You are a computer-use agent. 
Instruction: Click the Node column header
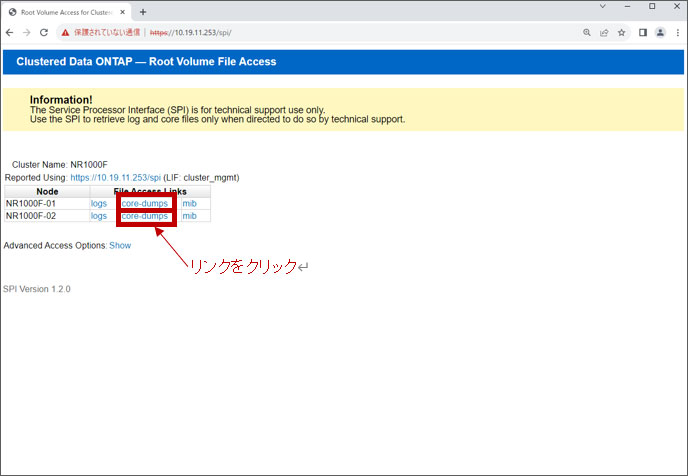47,191
